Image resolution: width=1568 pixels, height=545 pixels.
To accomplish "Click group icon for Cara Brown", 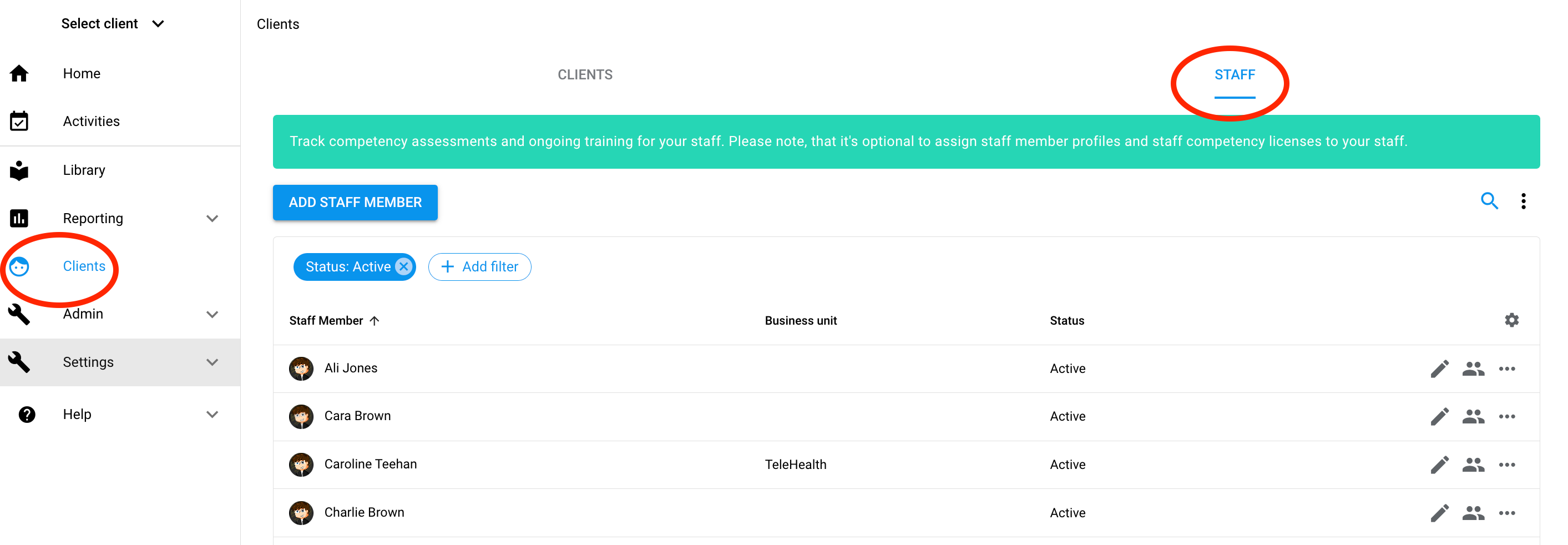I will tap(1473, 416).
